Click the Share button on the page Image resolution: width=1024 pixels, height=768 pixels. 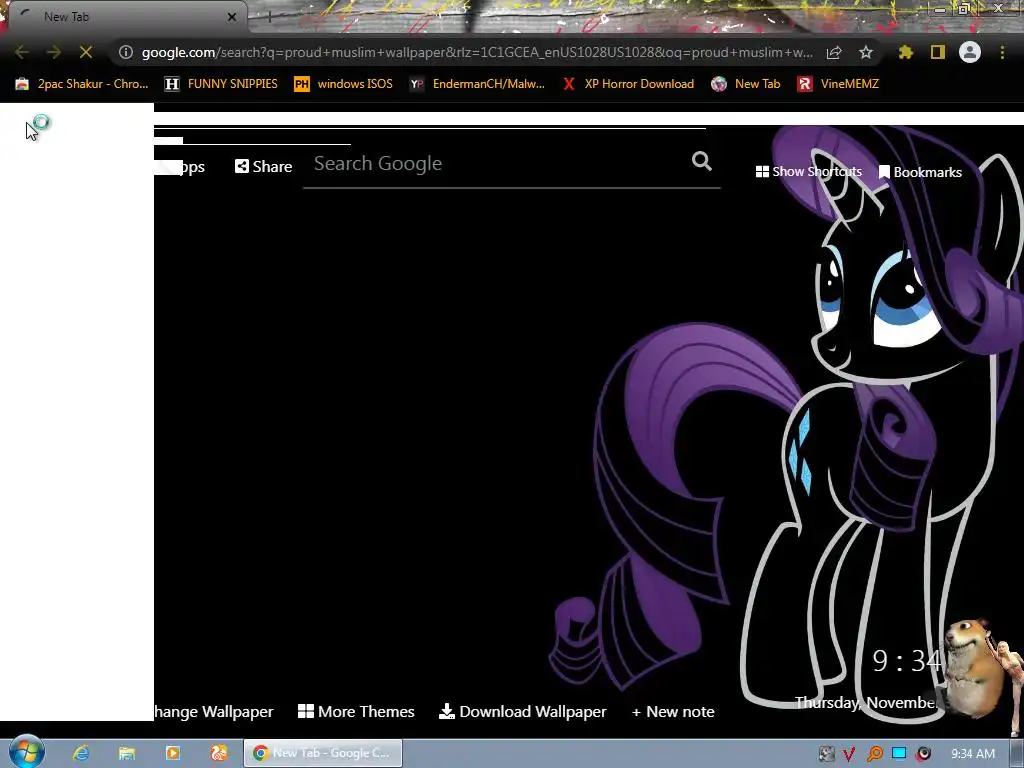tap(264, 167)
